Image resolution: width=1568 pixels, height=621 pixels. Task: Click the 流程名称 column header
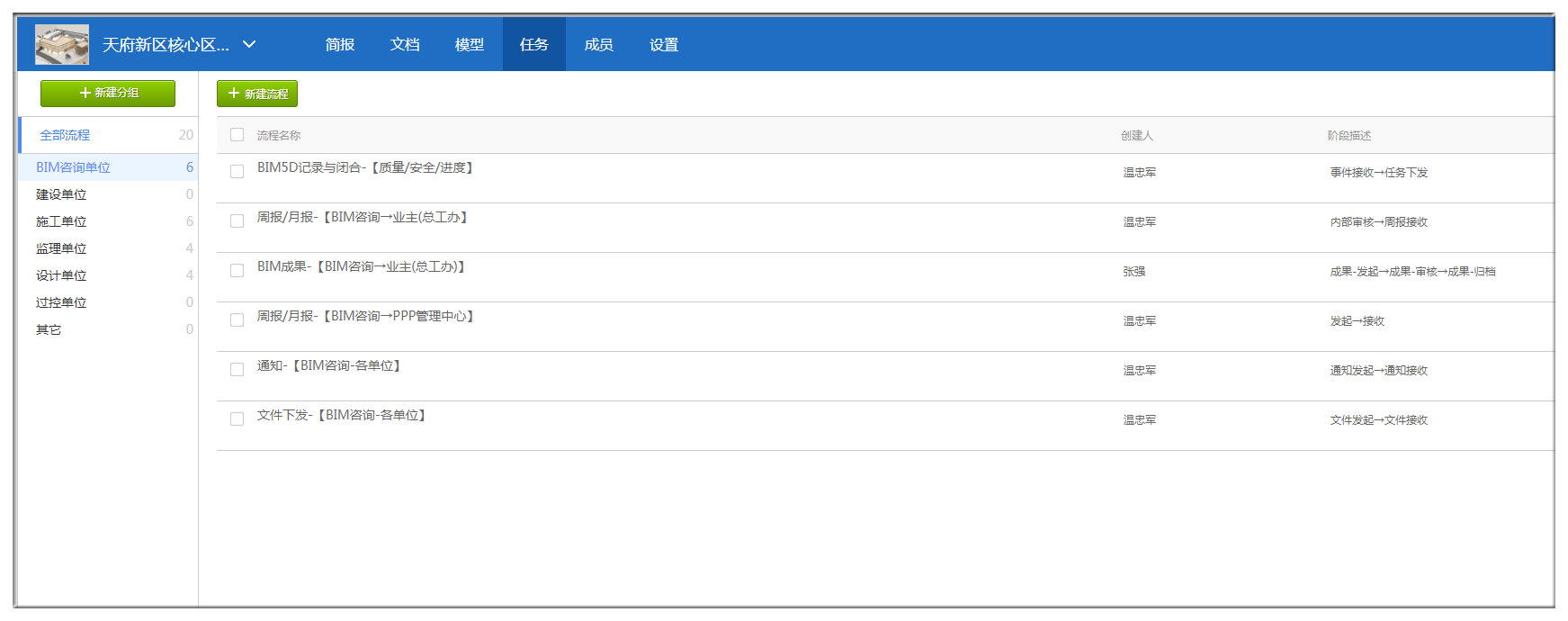279,136
